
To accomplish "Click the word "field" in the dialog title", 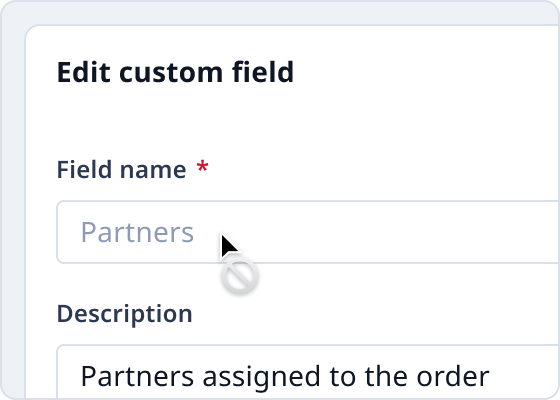I will tap(263, 72).
